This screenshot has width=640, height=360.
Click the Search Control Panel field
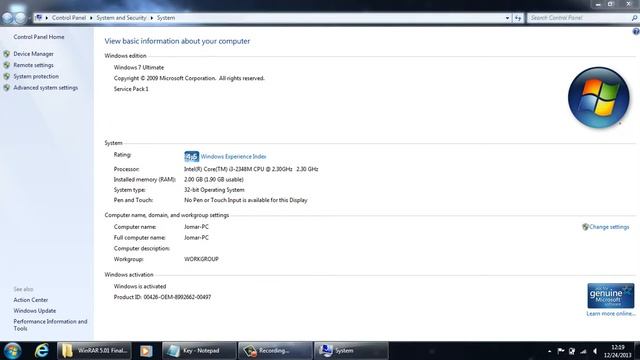coord(579,18)
